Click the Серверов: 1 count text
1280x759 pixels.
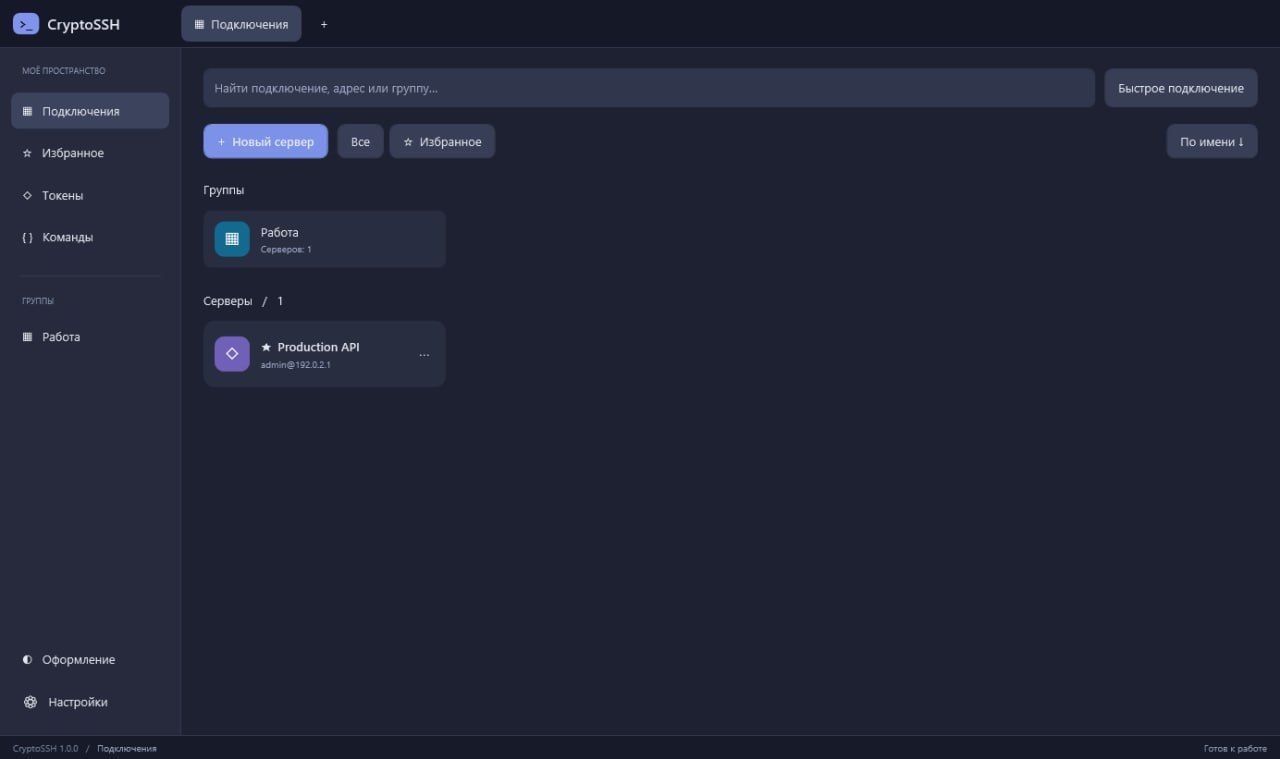[x=286, y=249]
